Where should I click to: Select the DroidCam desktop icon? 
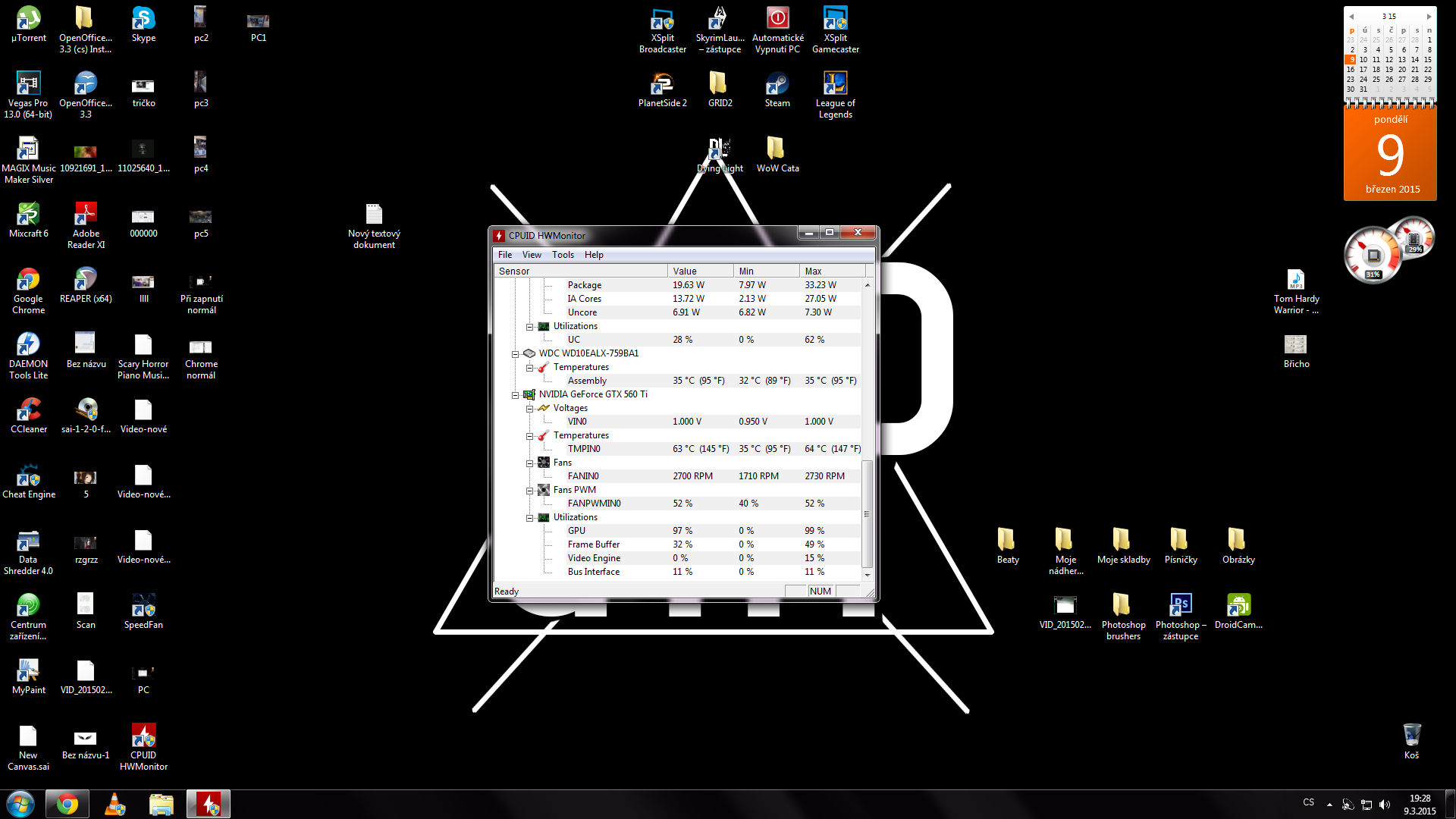[1238, 610]
